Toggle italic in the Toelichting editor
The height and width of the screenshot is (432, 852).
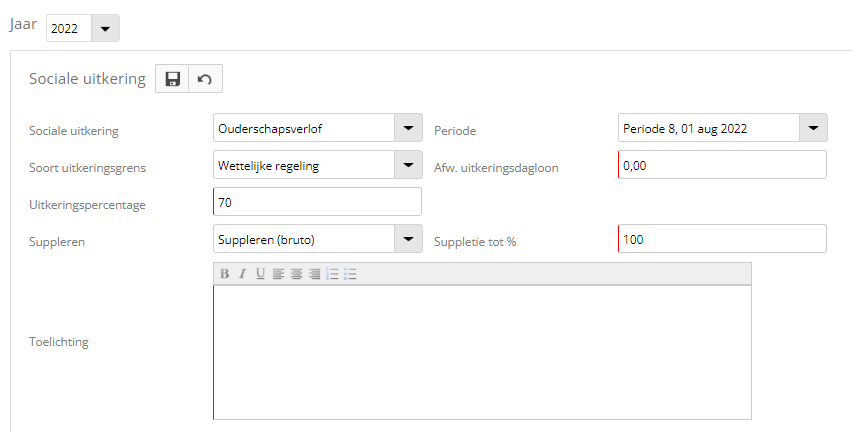pos(242,274)
